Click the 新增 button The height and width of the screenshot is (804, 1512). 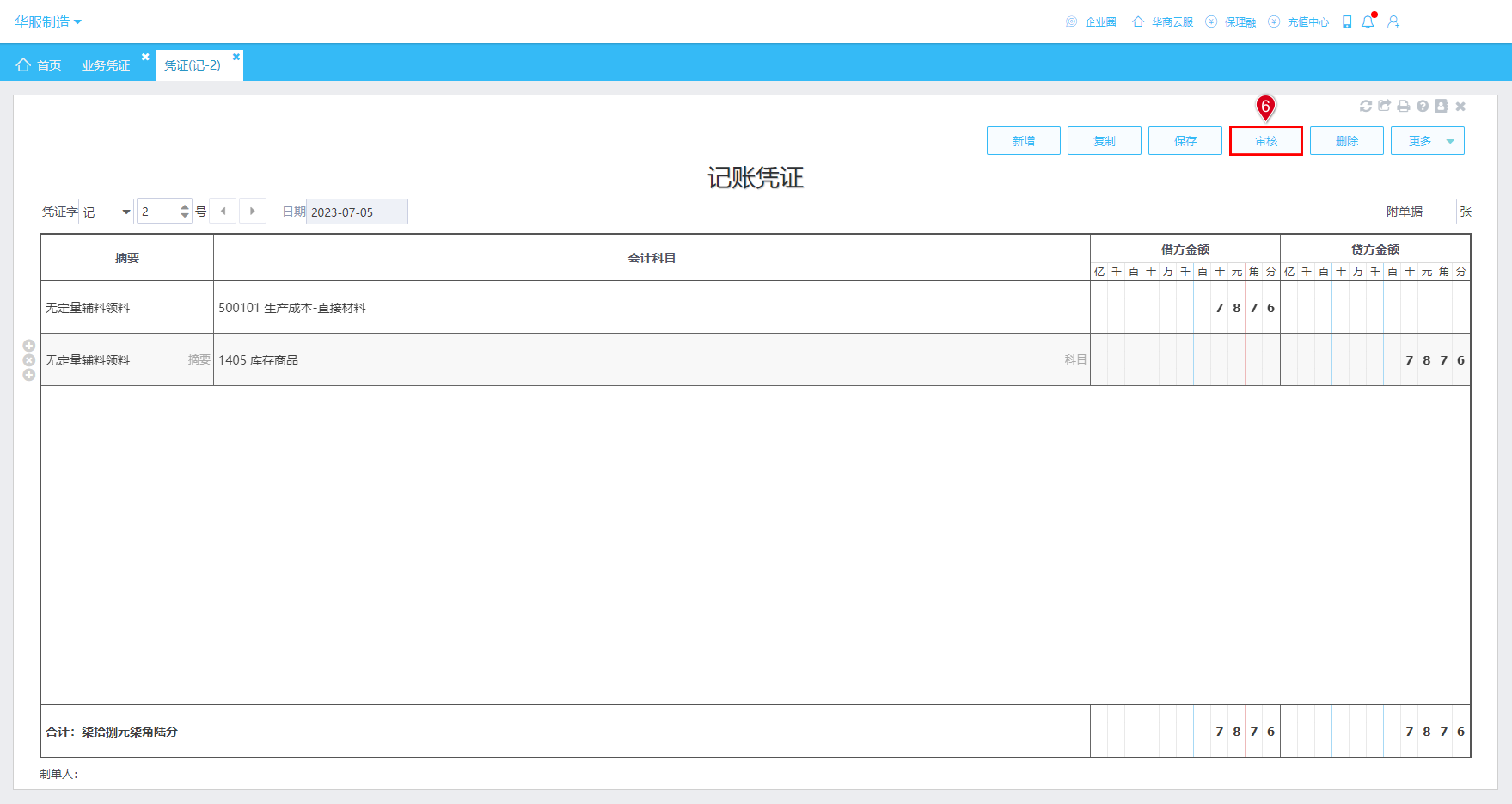point(1024,141)
